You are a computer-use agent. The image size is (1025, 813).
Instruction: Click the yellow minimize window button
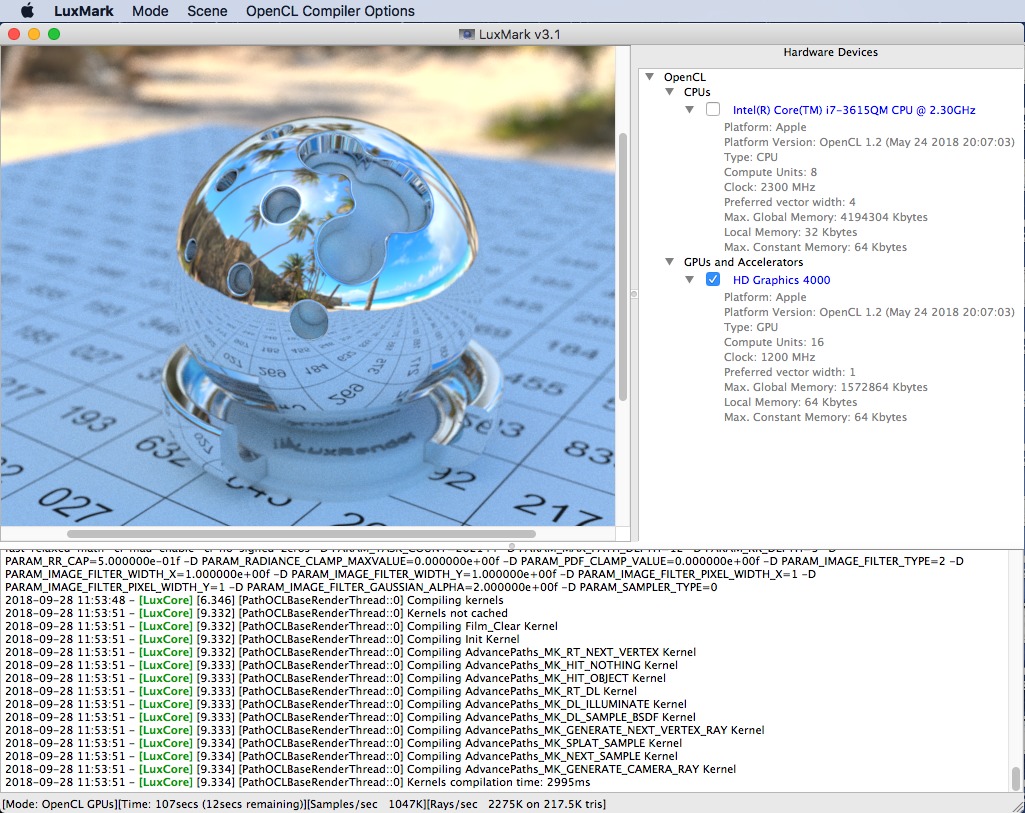pyautogui.click(x=34, y=34)
